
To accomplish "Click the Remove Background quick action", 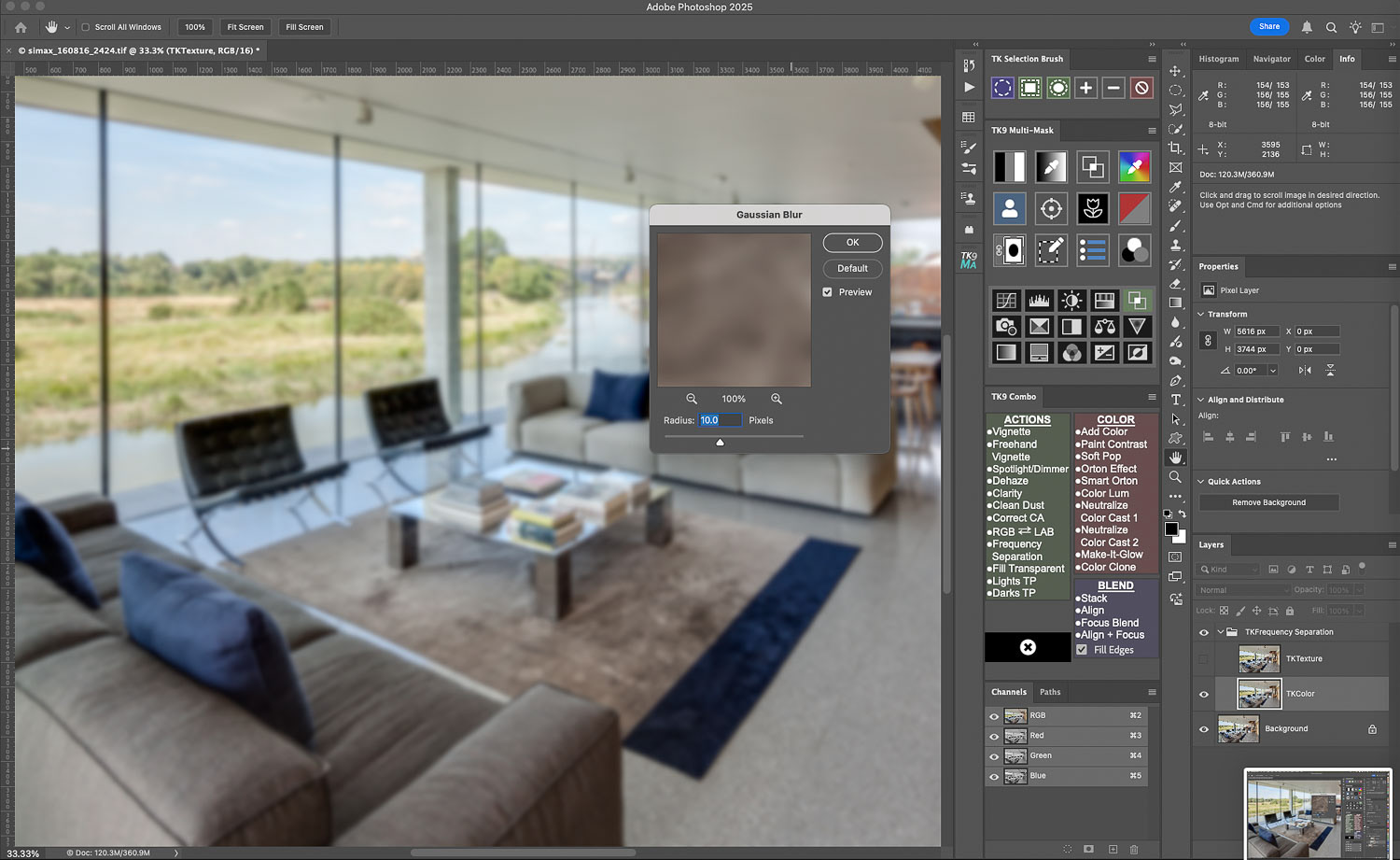I will tap(1268, 503).
